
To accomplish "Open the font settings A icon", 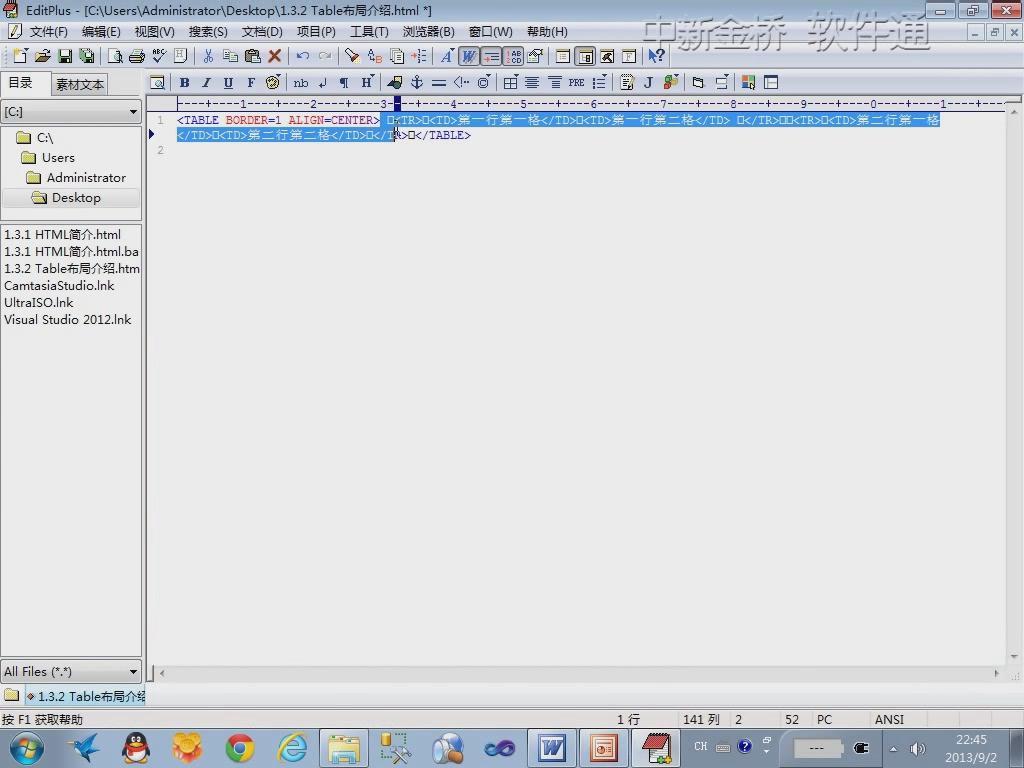I will coord(447,56).
